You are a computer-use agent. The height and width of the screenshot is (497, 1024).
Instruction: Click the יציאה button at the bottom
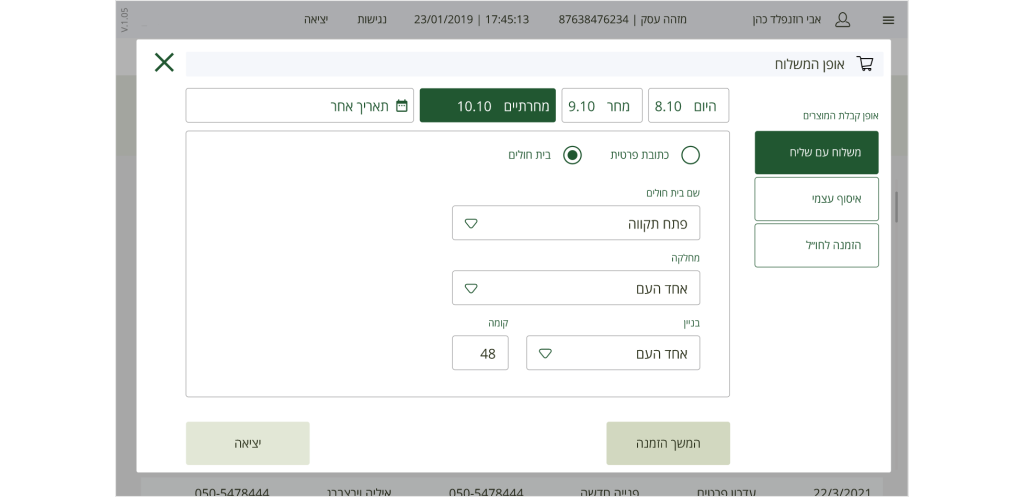(247, 443)
